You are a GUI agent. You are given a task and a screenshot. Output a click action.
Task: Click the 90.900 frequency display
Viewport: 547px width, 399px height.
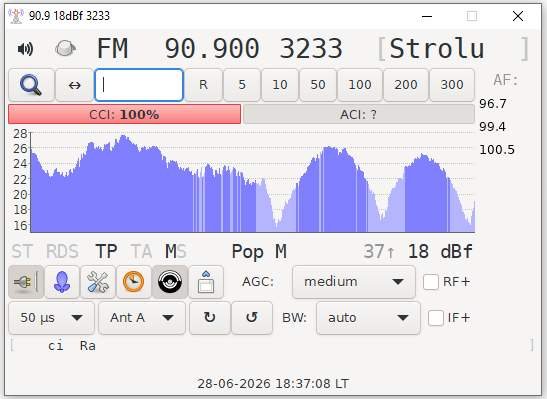coord(212,49)
